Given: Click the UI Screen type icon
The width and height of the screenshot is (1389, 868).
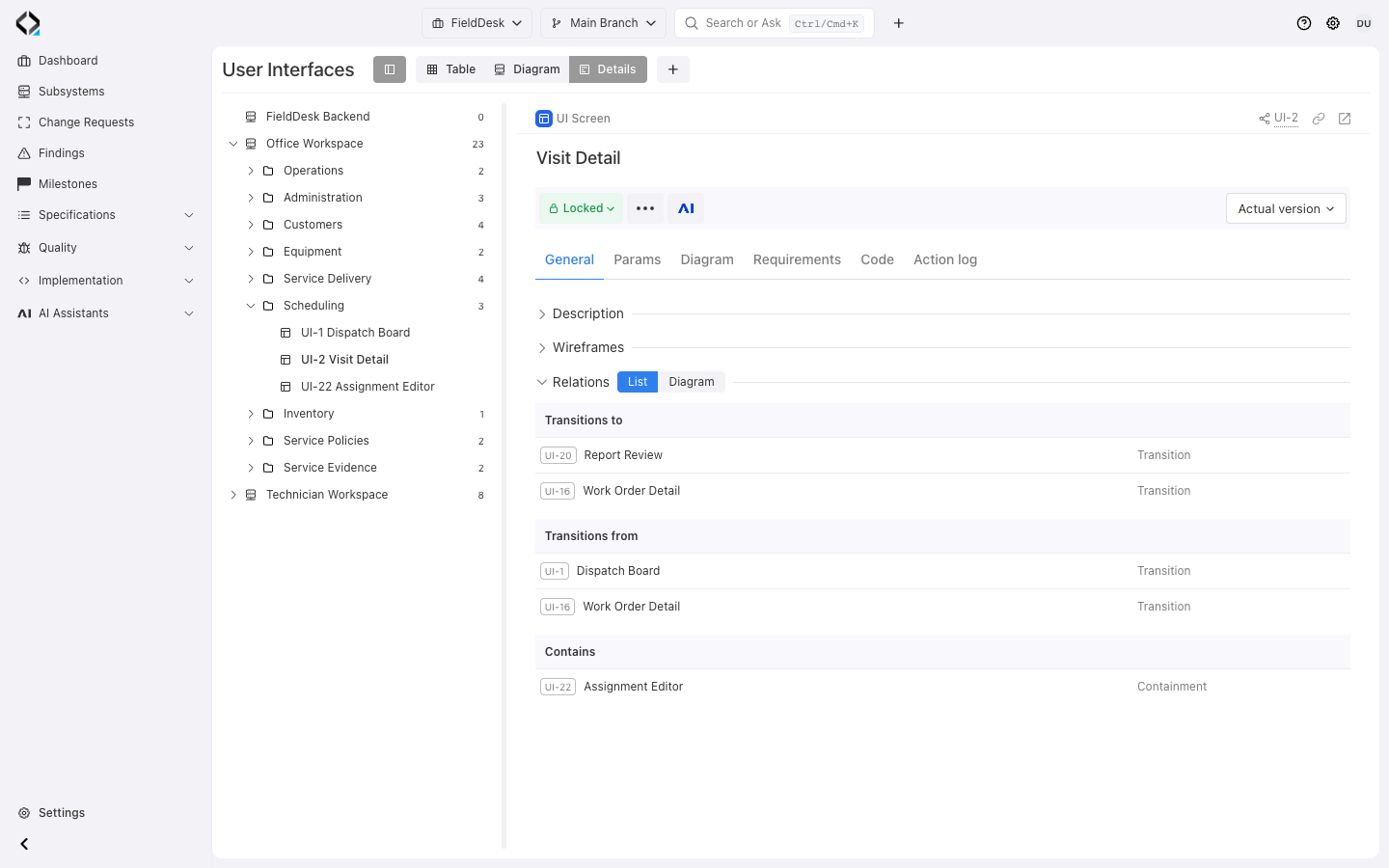Looking at the screenshot, I should [544, 119].
